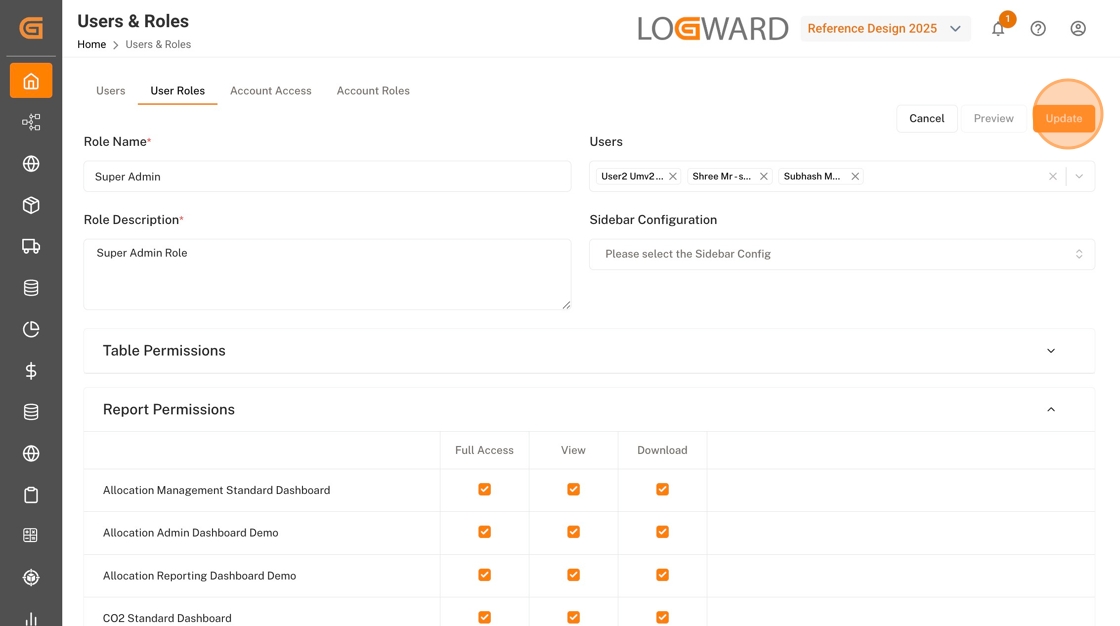This screenshot has height=626, width=1120.
Task: Click the LOGWARD brand logo
Action: coord(713,29)
